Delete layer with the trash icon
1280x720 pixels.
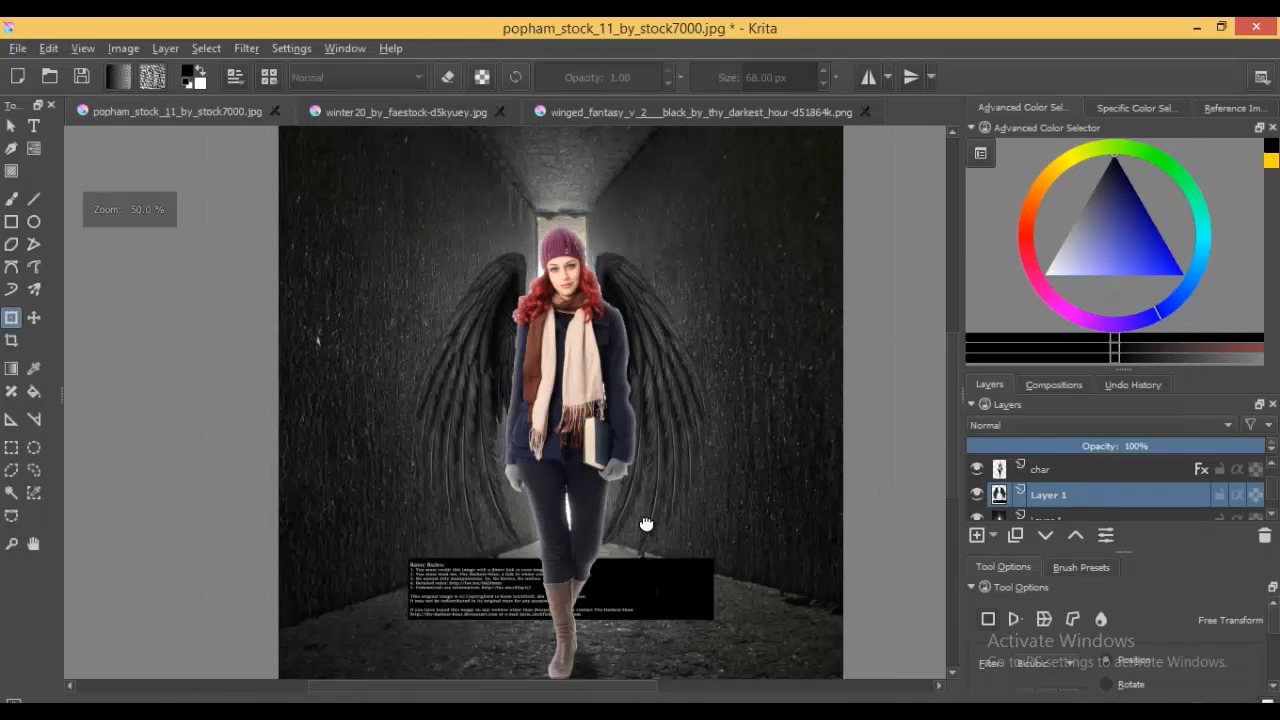pyautogui.click(x=1264, y=536)
